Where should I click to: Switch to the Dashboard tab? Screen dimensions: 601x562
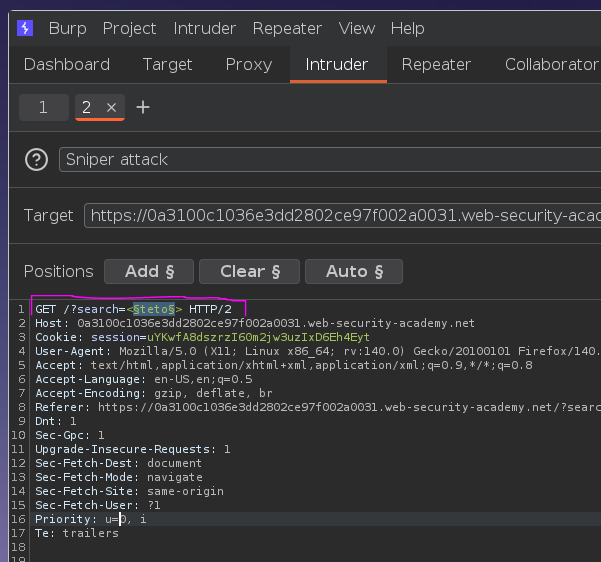click(67, 64)
